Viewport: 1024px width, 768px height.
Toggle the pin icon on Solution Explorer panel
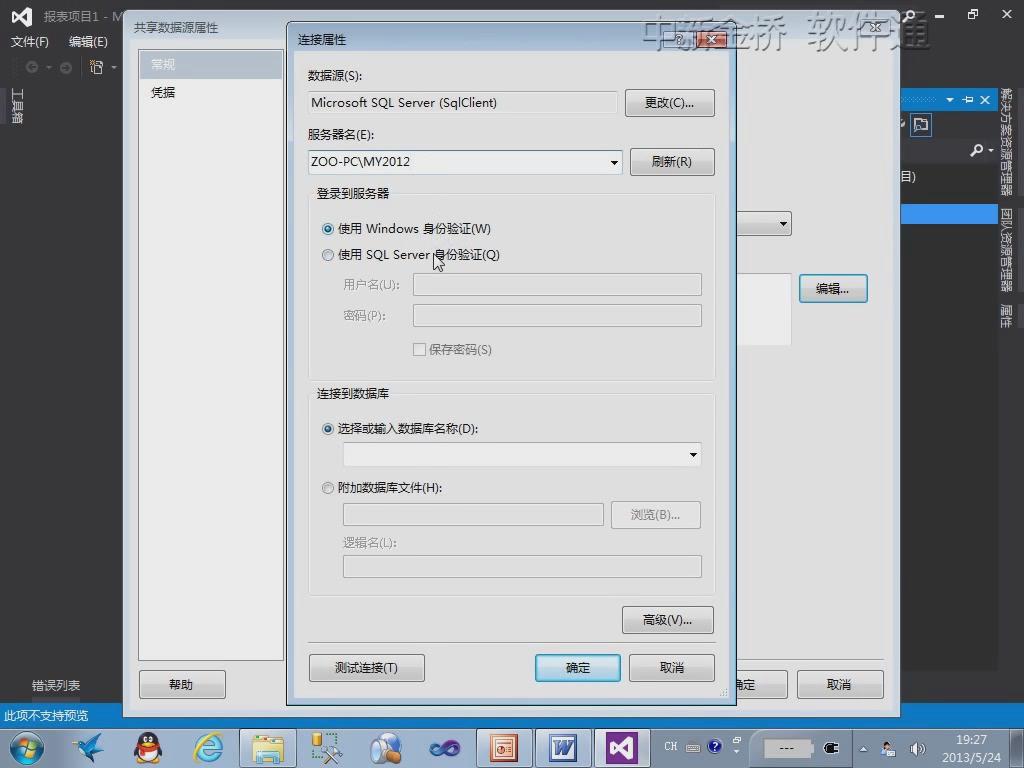coord(968,99)
